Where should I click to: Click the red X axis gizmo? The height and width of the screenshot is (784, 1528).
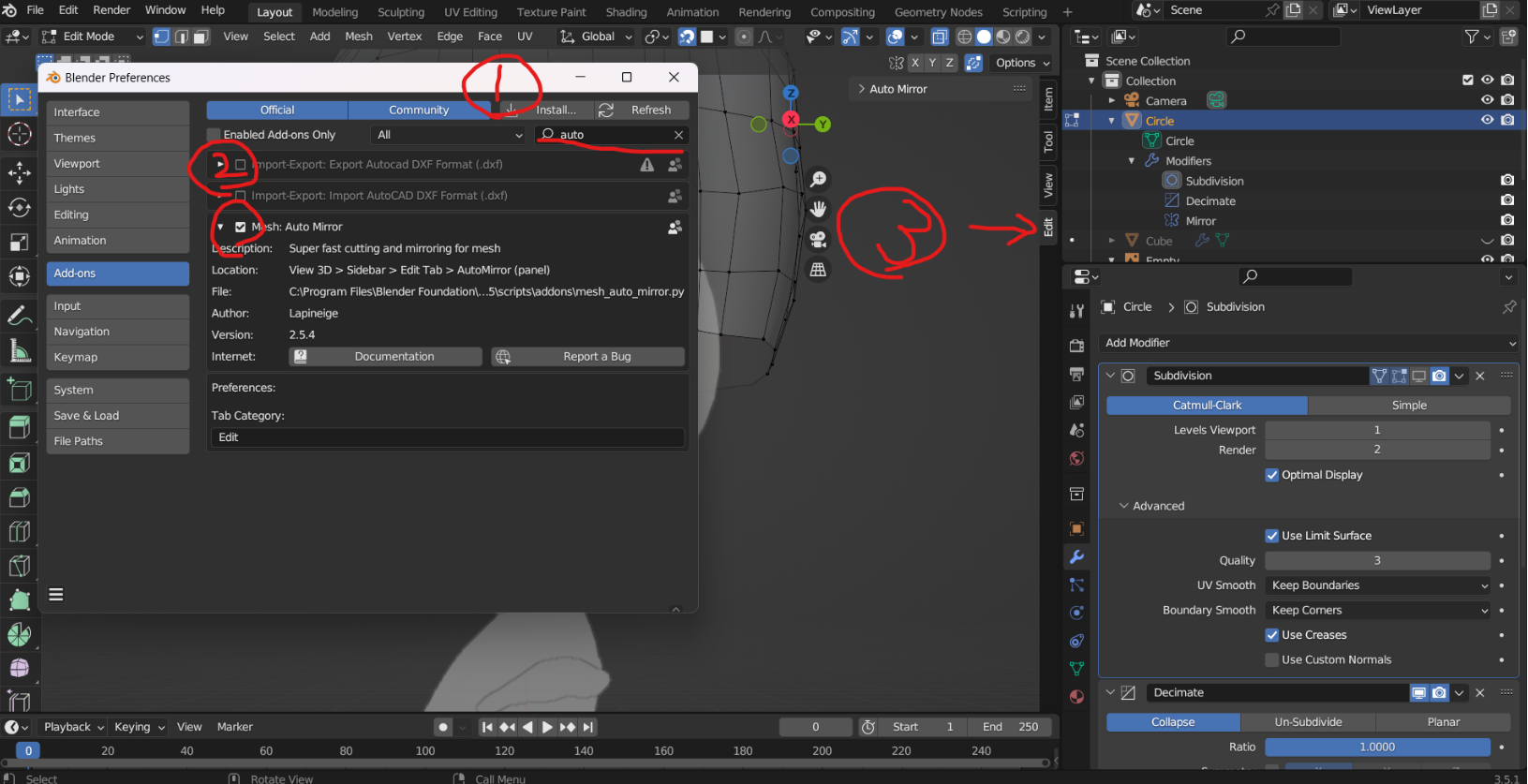[792, 120]
